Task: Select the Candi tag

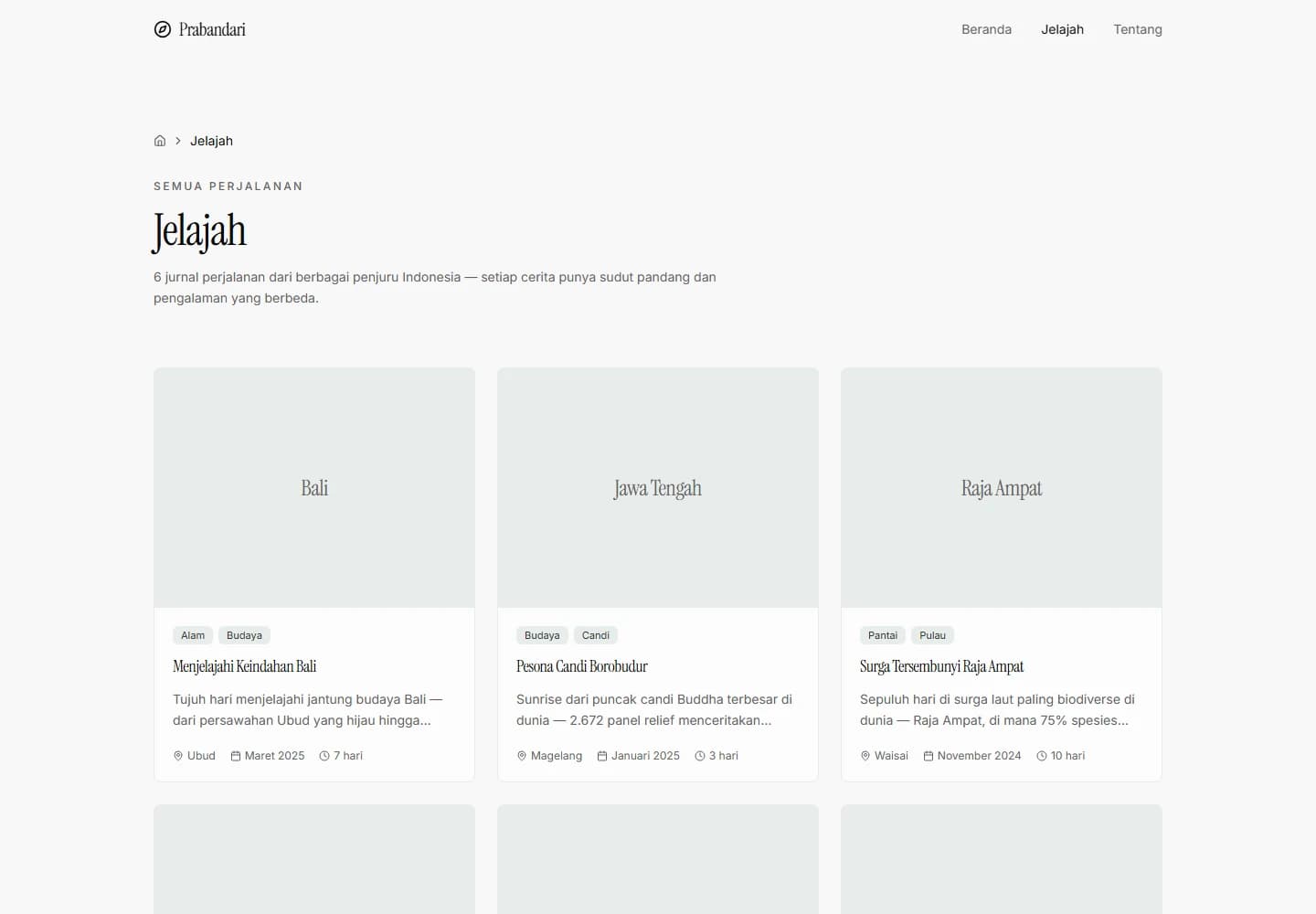Action: [596, 635]
